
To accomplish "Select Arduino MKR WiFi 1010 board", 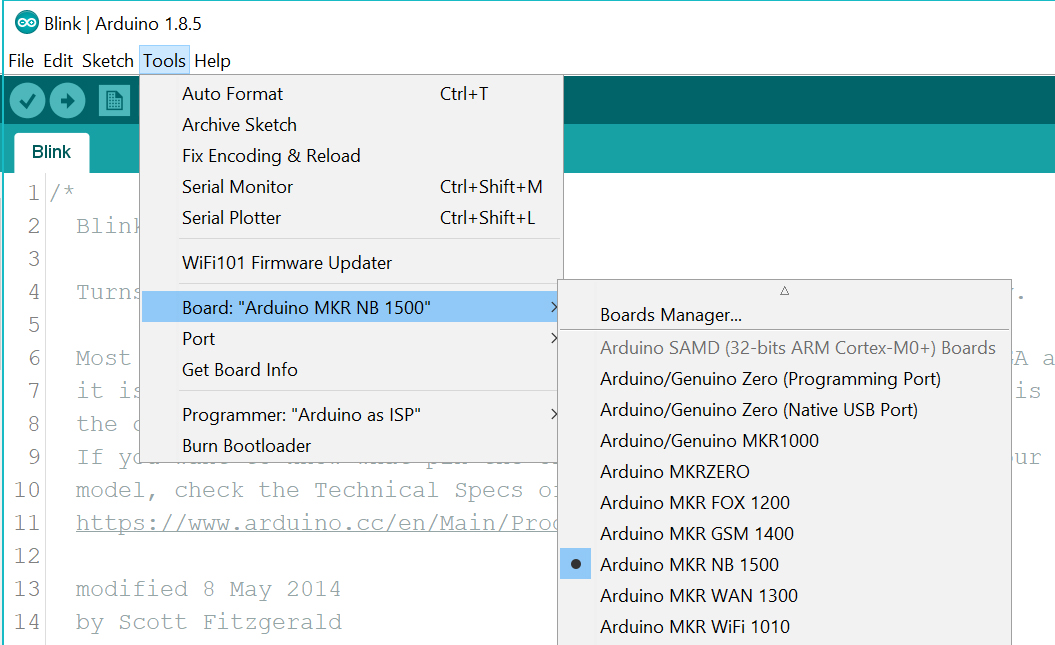I will pyautogui.click(x=785, y=626).
